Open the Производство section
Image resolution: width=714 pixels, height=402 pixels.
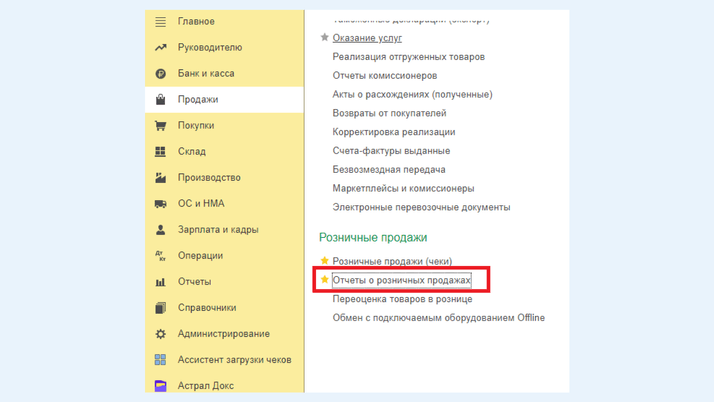pos(224,178)
